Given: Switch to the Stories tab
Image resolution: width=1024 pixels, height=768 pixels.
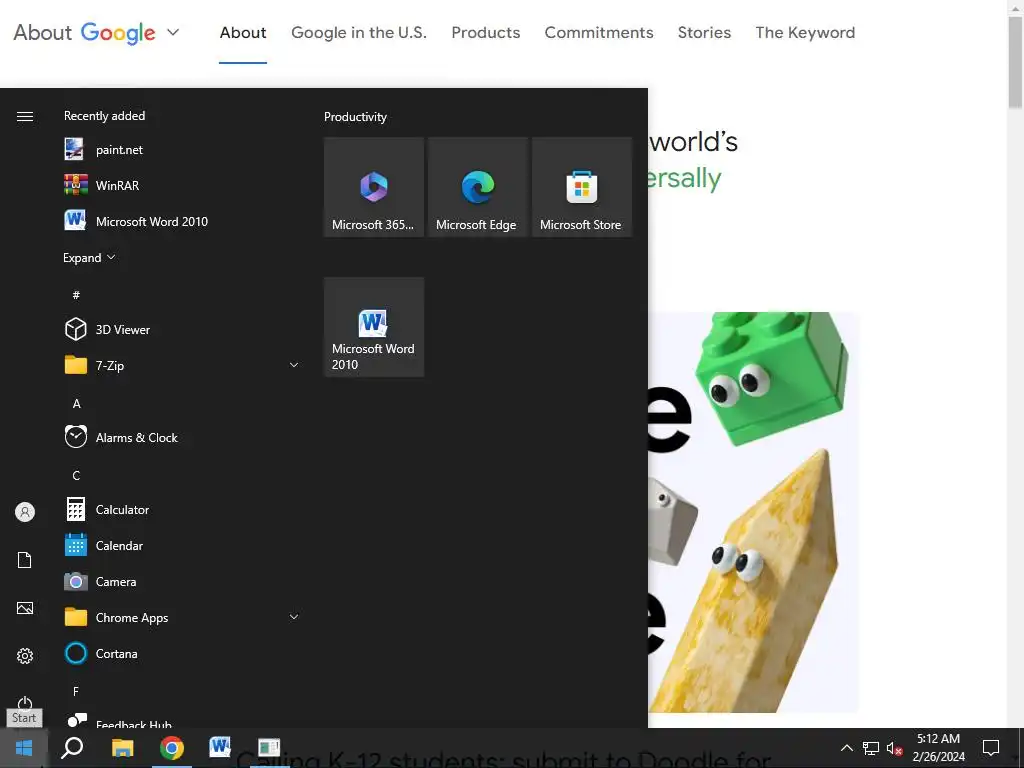Looking at the screenshot, I should click(704, 33).
